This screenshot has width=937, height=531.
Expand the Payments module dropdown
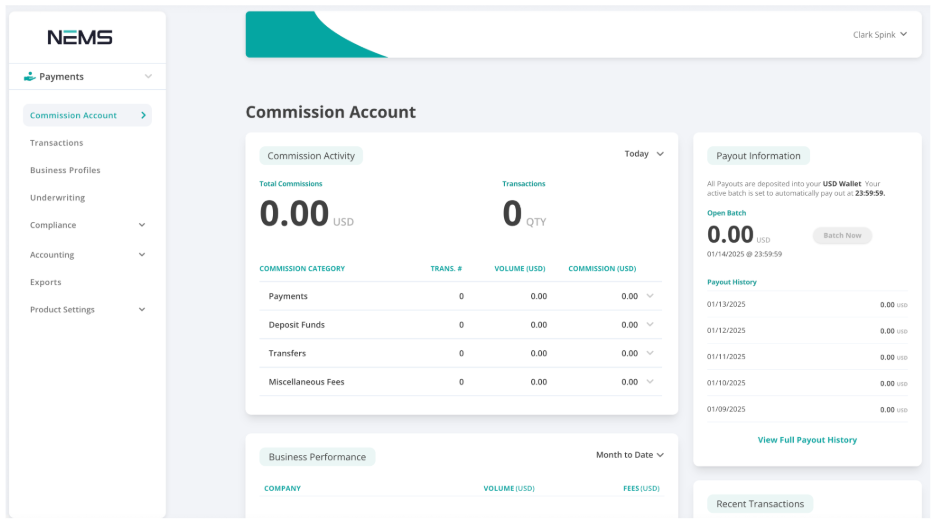pyautogui.click(x=148, y=77)
